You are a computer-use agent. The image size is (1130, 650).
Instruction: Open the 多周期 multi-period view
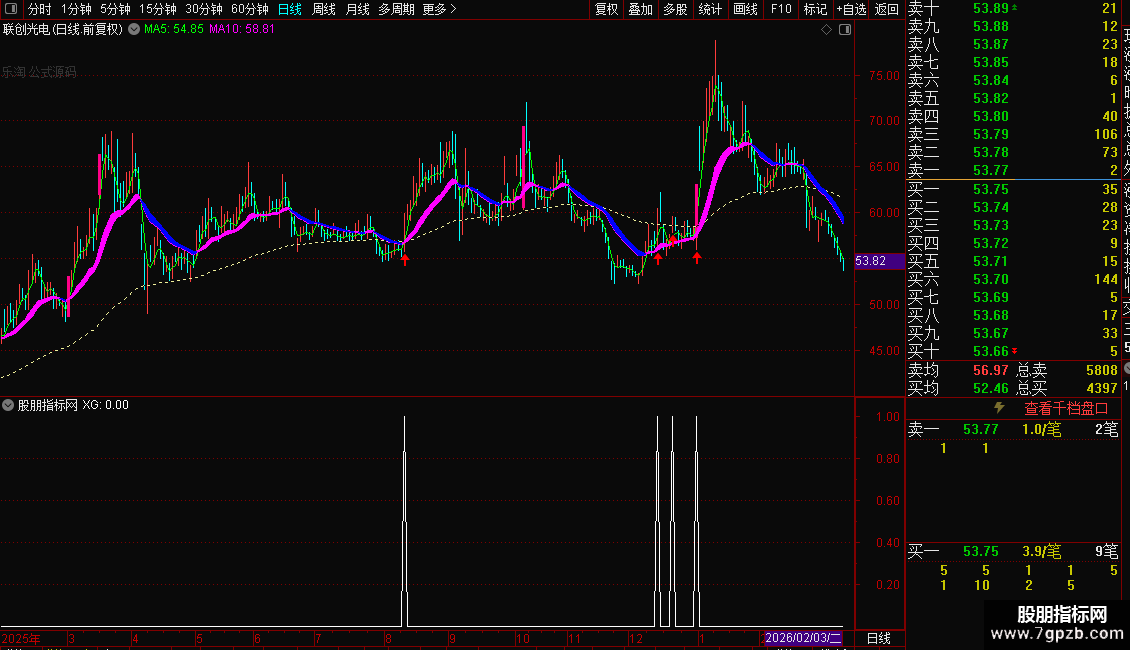click(396, 9)
